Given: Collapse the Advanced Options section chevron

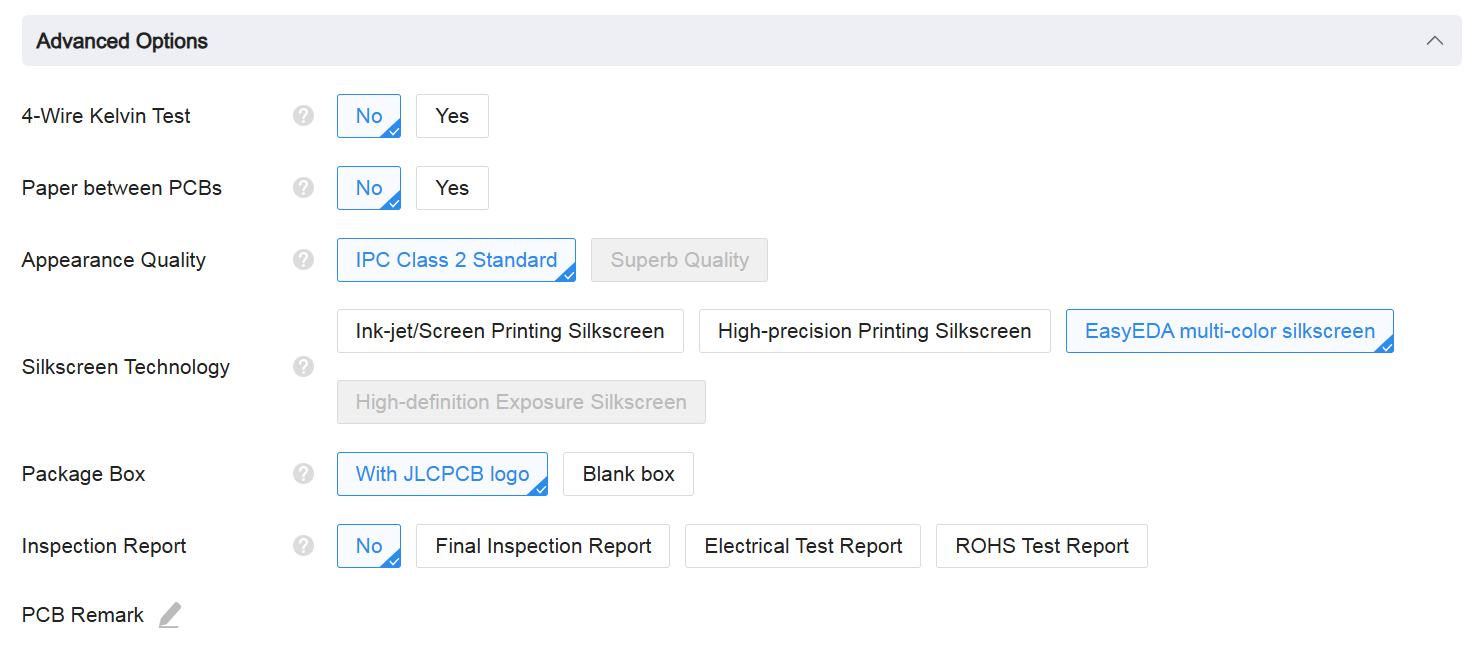Looking at the screenshot, I should pyautogui.click(x=1435, y=41).
